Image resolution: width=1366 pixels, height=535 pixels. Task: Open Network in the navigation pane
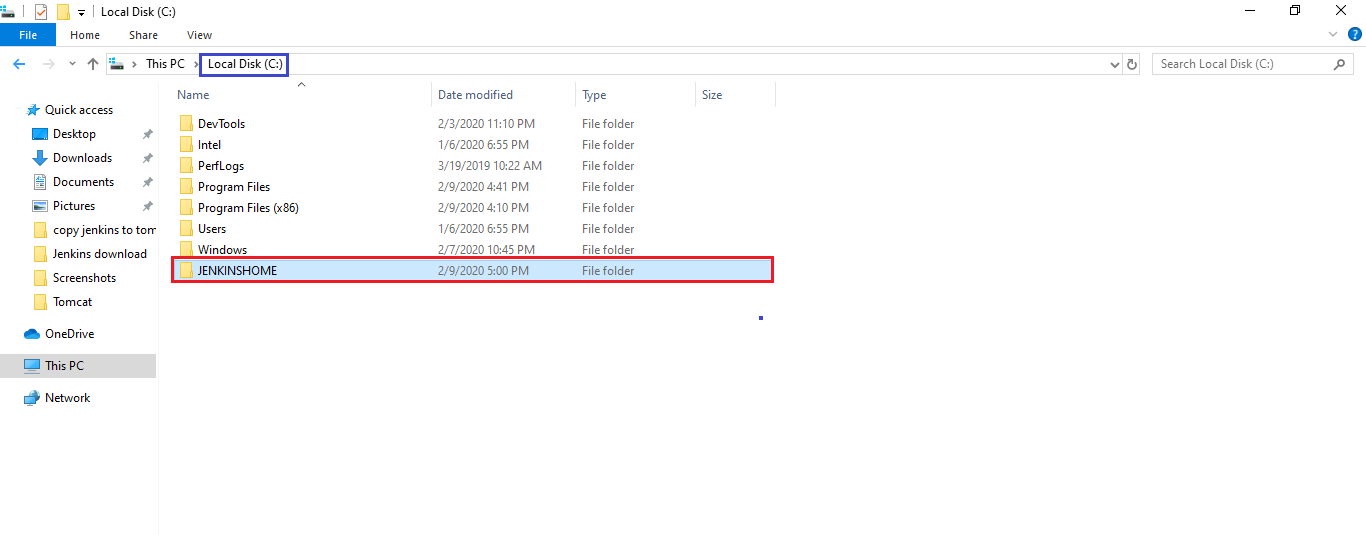coord(67,398)
